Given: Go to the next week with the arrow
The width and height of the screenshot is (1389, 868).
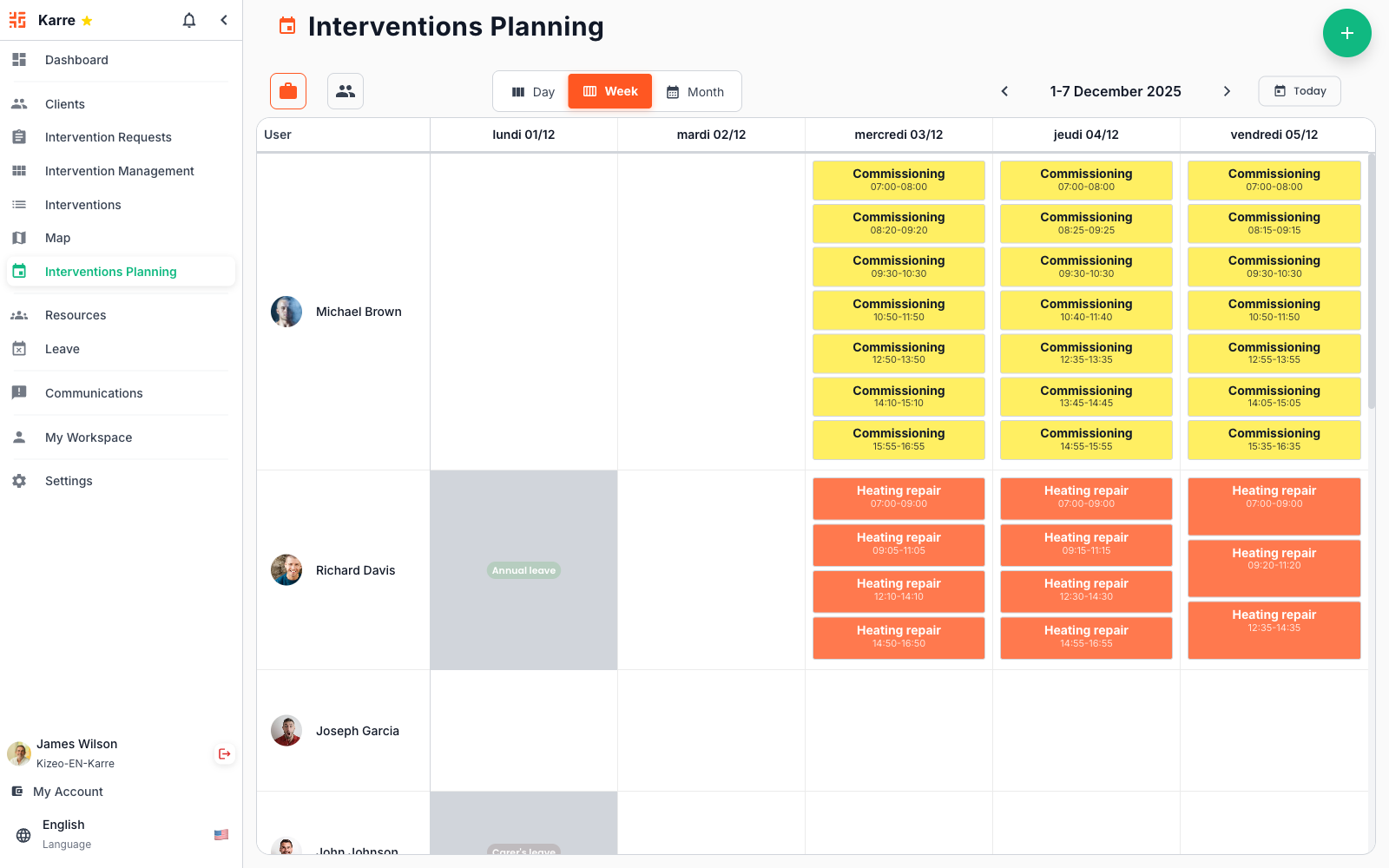Looking at the screenshot, I should click(1228, 90).
